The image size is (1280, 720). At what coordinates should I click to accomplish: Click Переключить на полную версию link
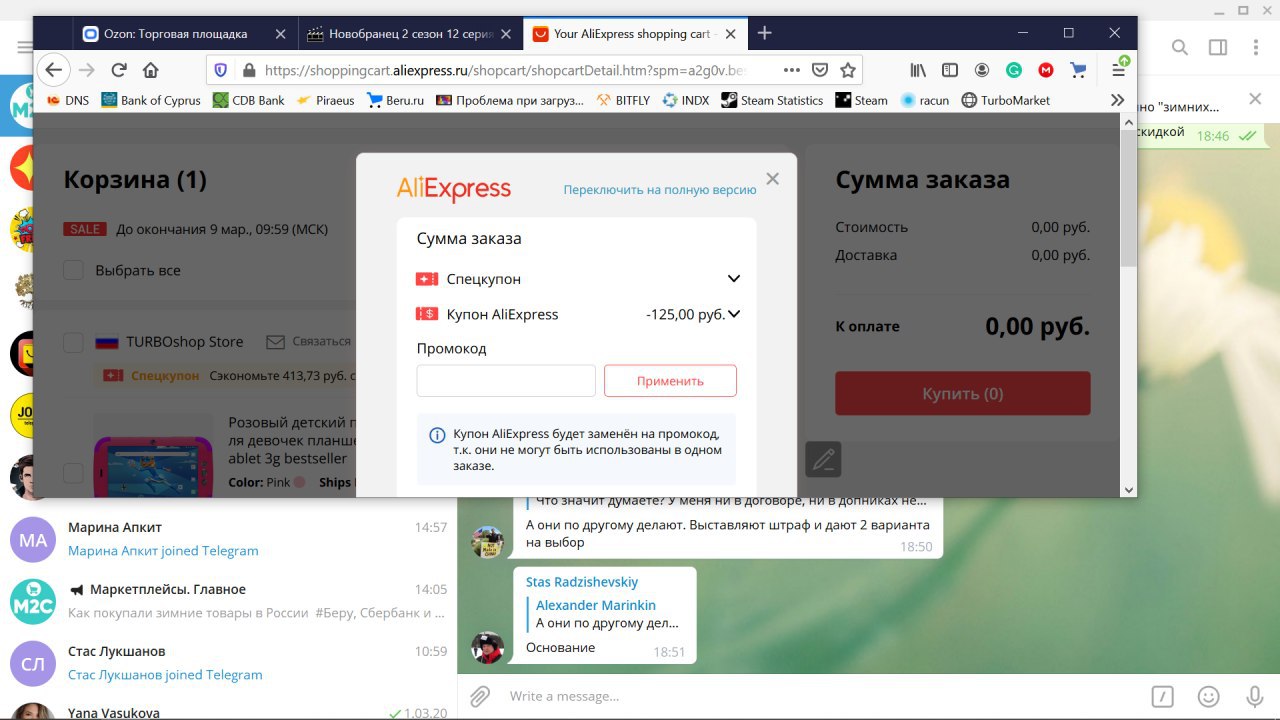[660, 189]
